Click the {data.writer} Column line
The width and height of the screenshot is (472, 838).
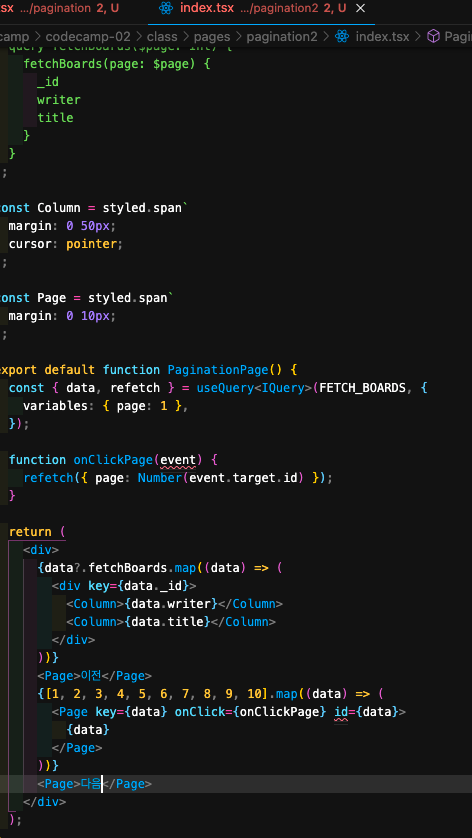point(174,604)
